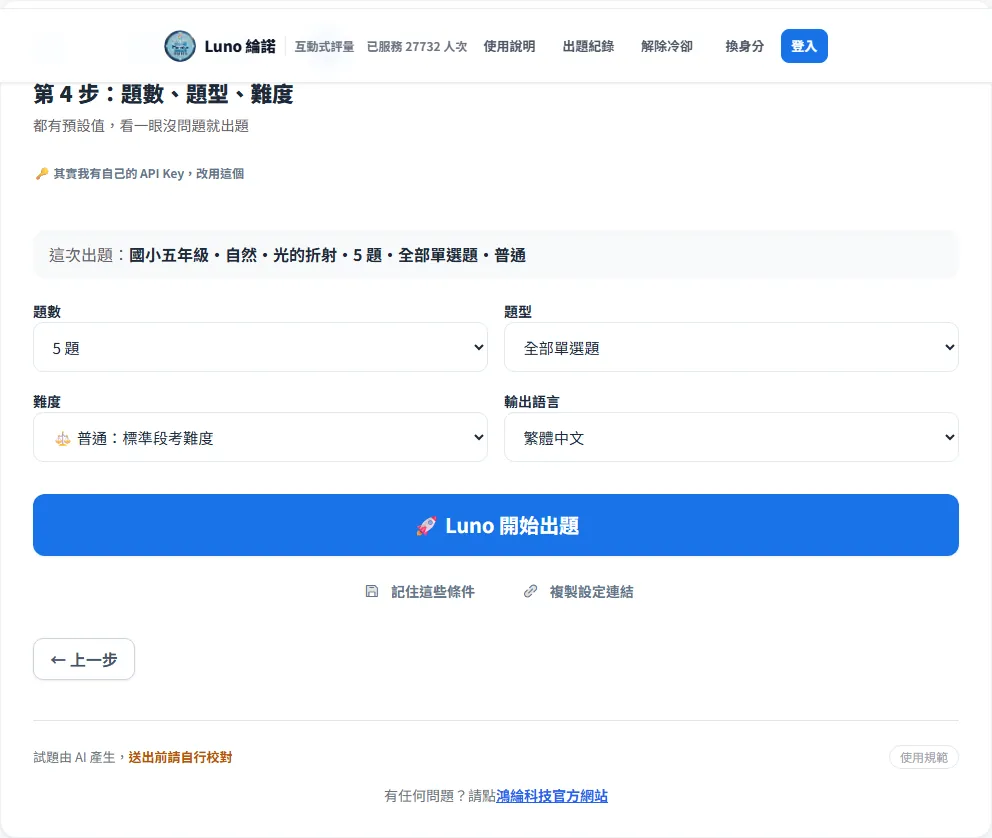Open the 題數 dropdown showing 5 題
Image resolution: width=992 pixels, height=838 pixels.
click(x=260, y=347)
